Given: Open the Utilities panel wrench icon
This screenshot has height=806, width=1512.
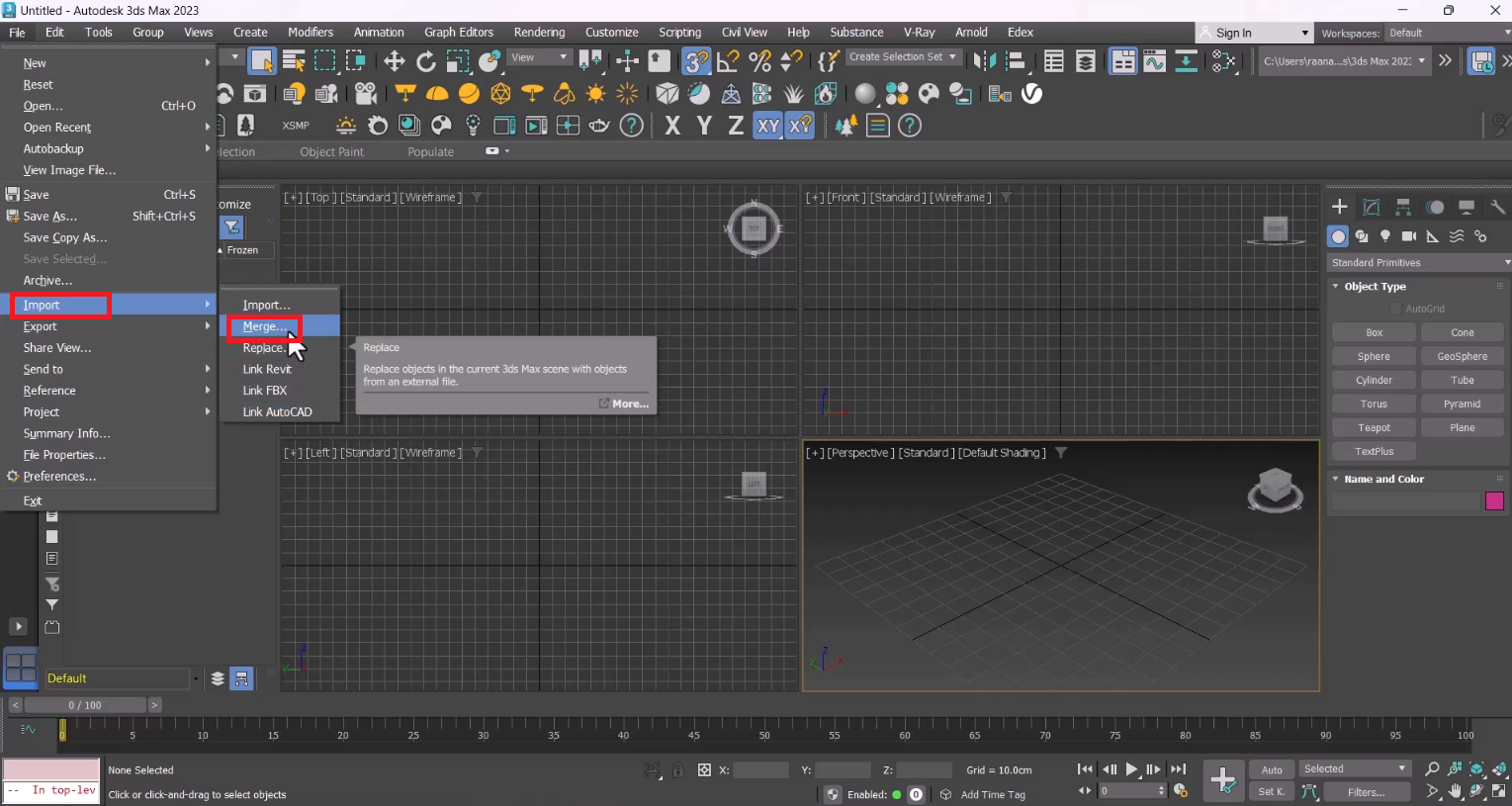Looking at the screenshot, I should tap(1497, 208).
